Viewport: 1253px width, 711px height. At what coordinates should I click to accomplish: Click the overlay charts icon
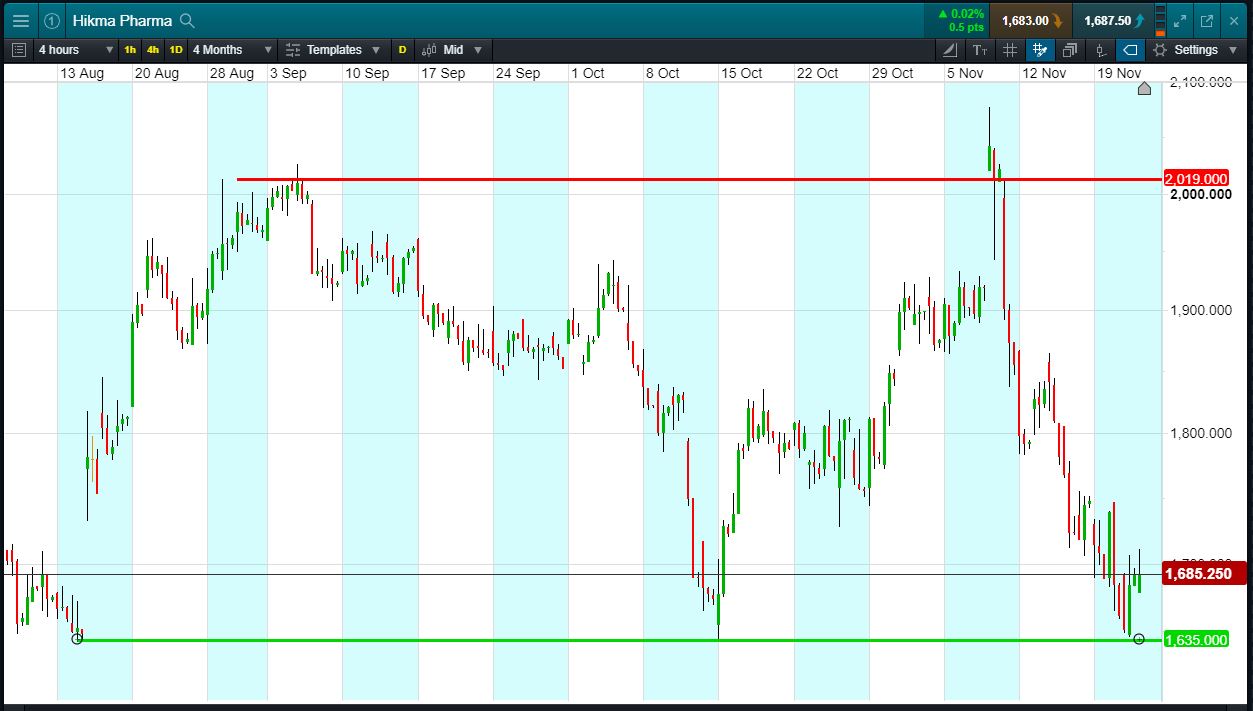click(1070, 50)
